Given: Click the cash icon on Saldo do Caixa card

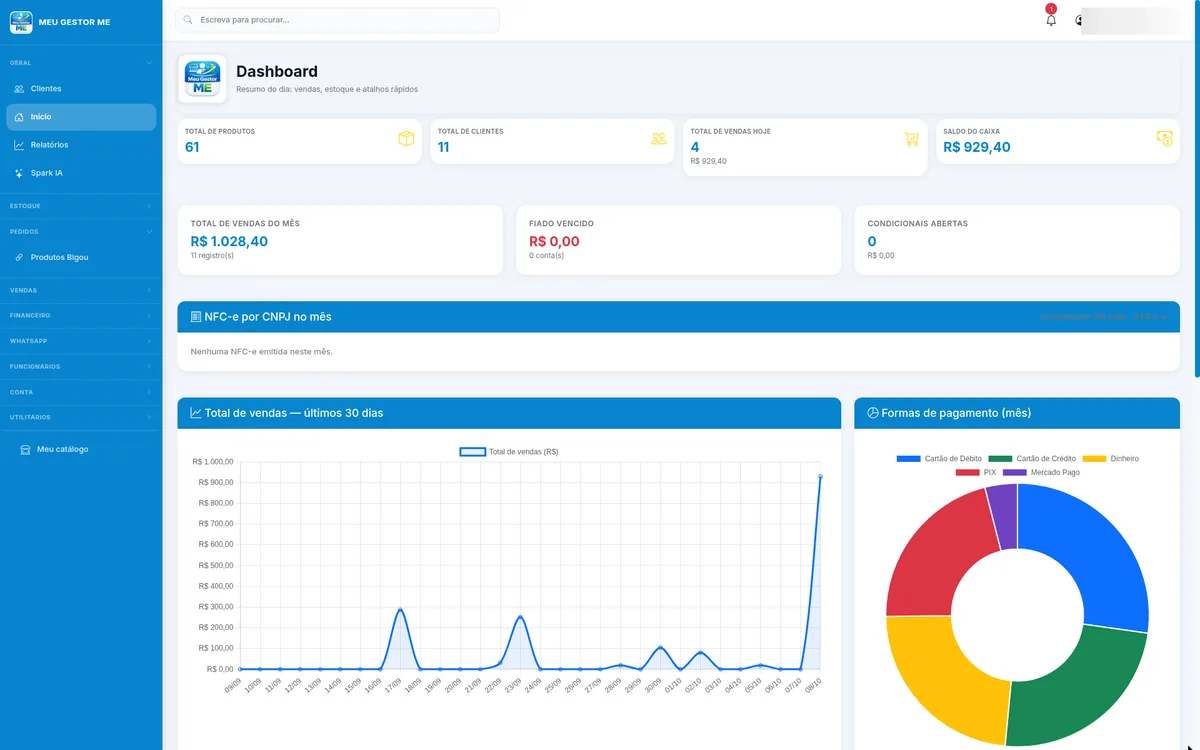Looking at the screenshot, I should pyautogui.click(x=1164, y=139).
